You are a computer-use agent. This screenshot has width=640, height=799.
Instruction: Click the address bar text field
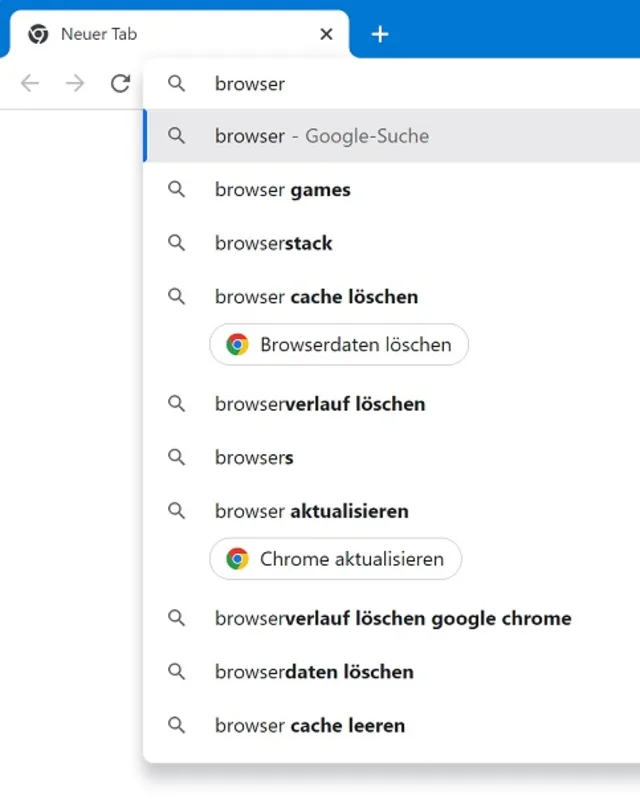point(400,84)
